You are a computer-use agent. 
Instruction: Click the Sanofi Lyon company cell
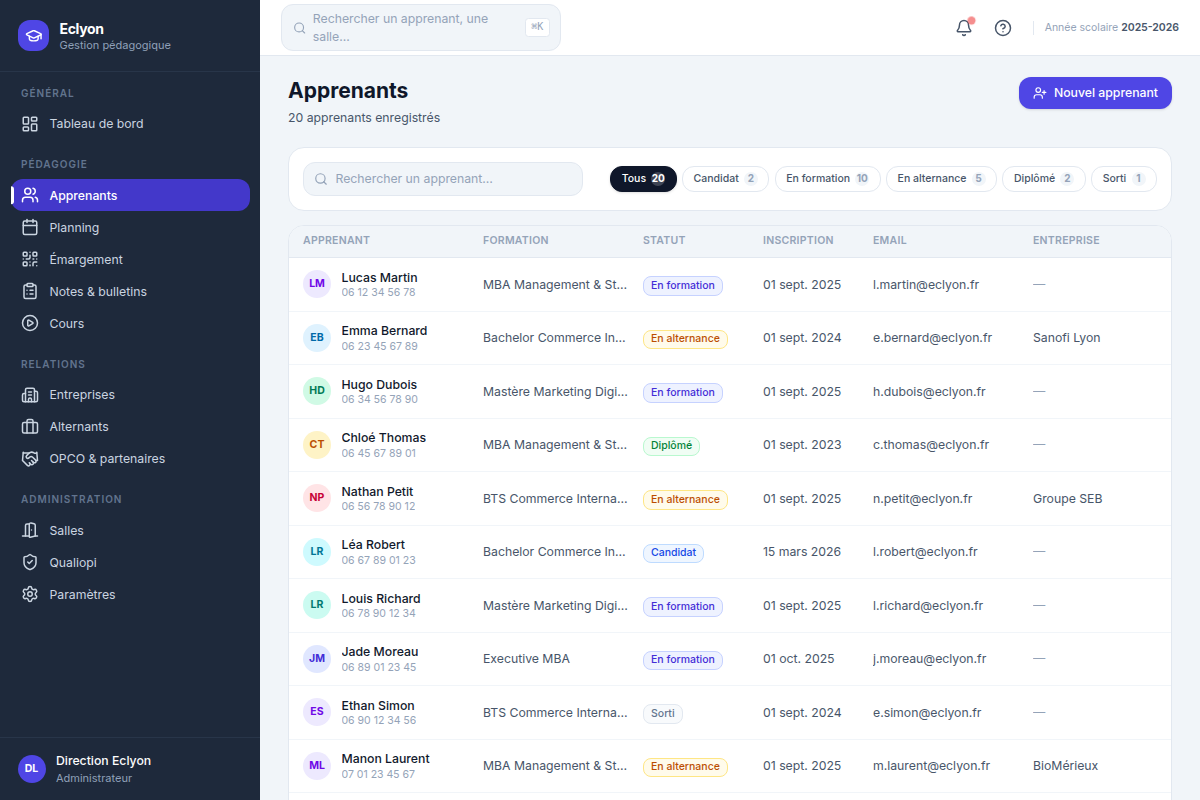(1066, 338)
